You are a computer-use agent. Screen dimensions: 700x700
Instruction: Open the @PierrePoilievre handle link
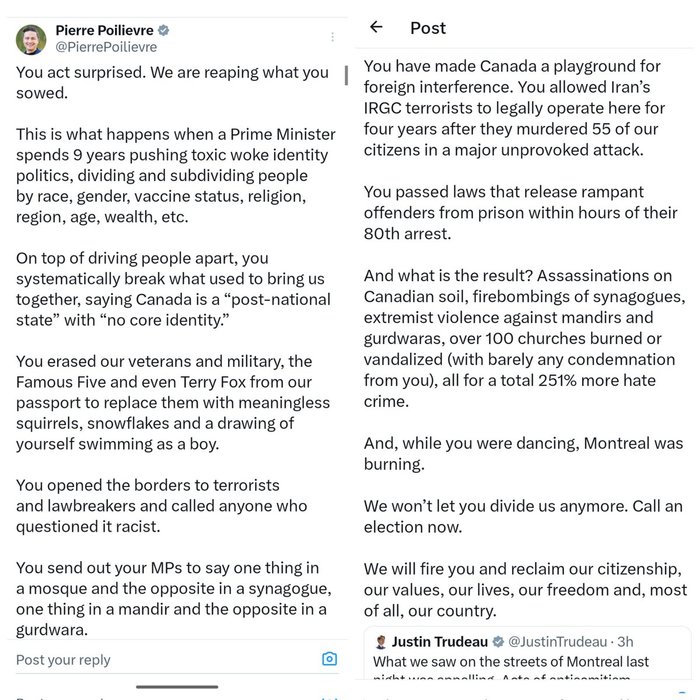pos(106,47)
